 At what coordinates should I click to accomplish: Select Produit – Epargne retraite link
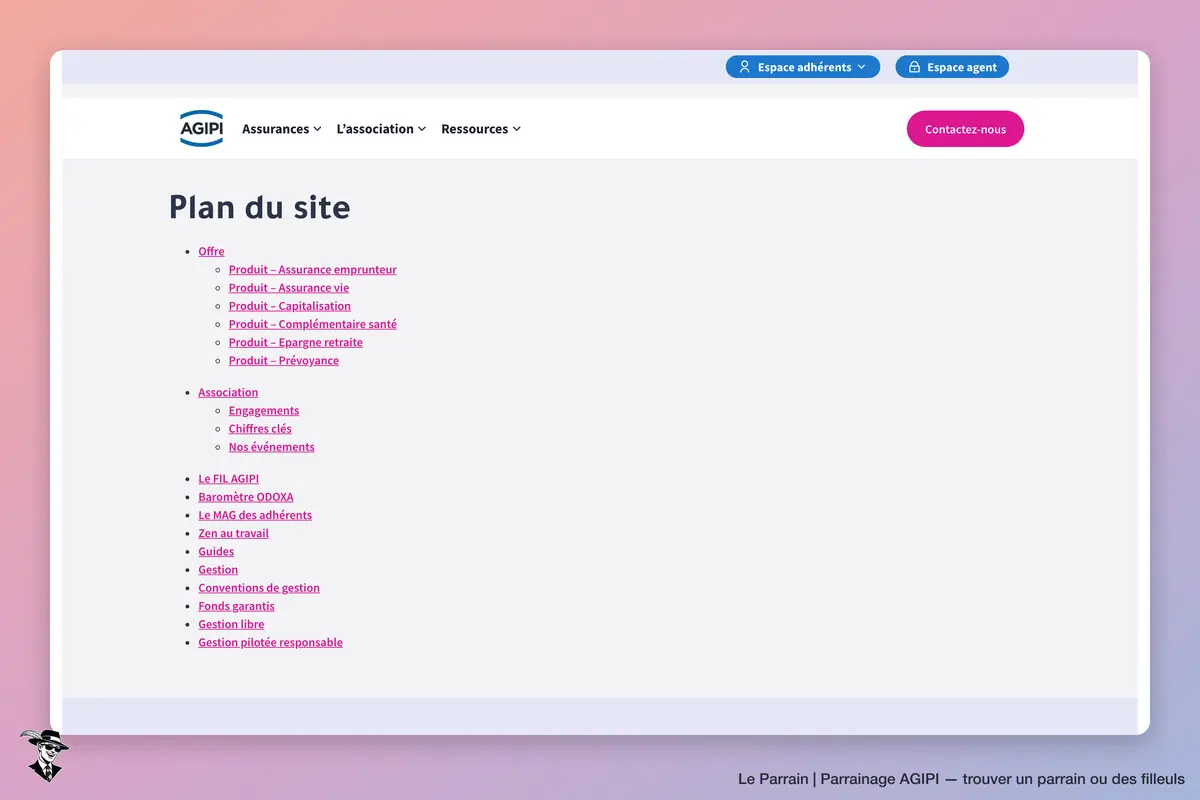click(295, 342)
